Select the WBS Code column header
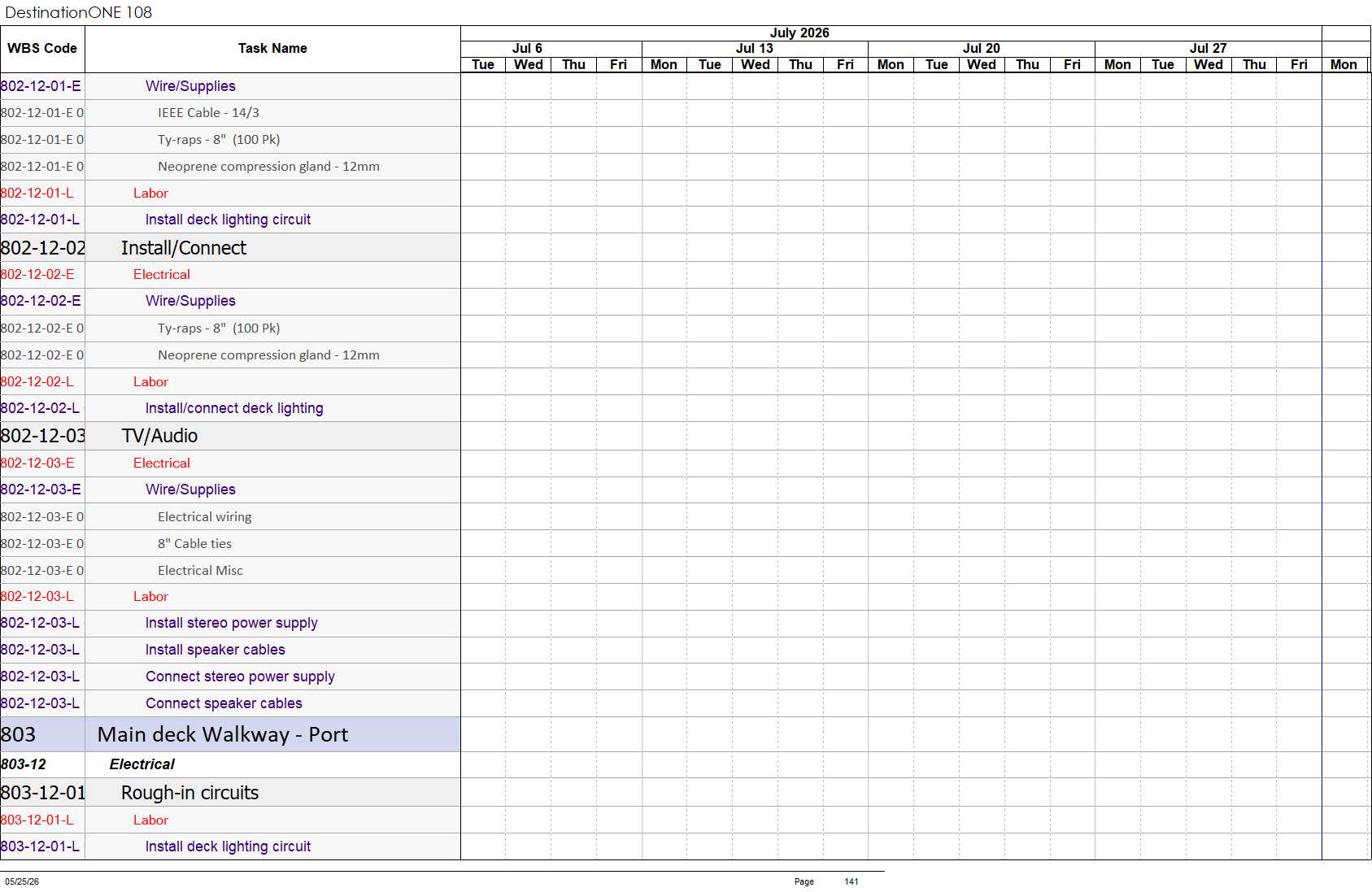Image resolution: width=1372 pixels, height=892 pixels. pyautogui.click(x=42, y=49)
